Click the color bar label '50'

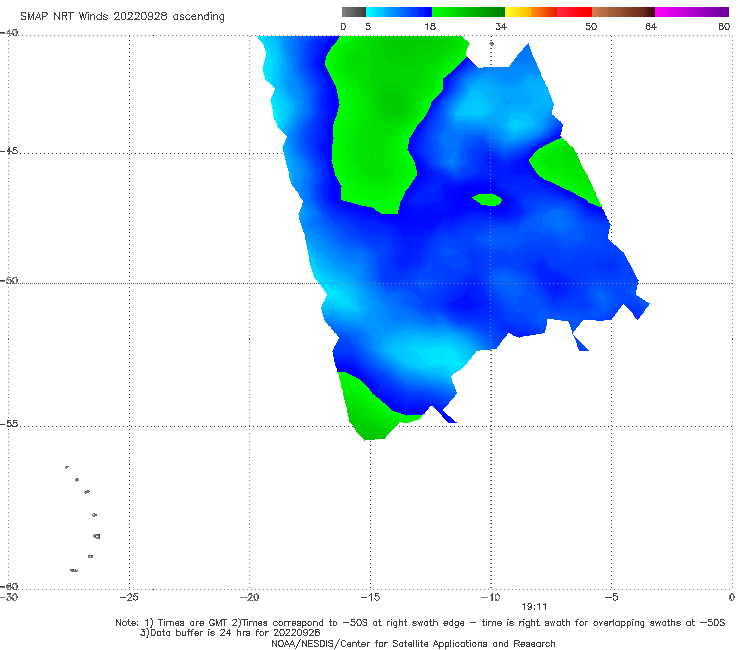tap(591, 27)
